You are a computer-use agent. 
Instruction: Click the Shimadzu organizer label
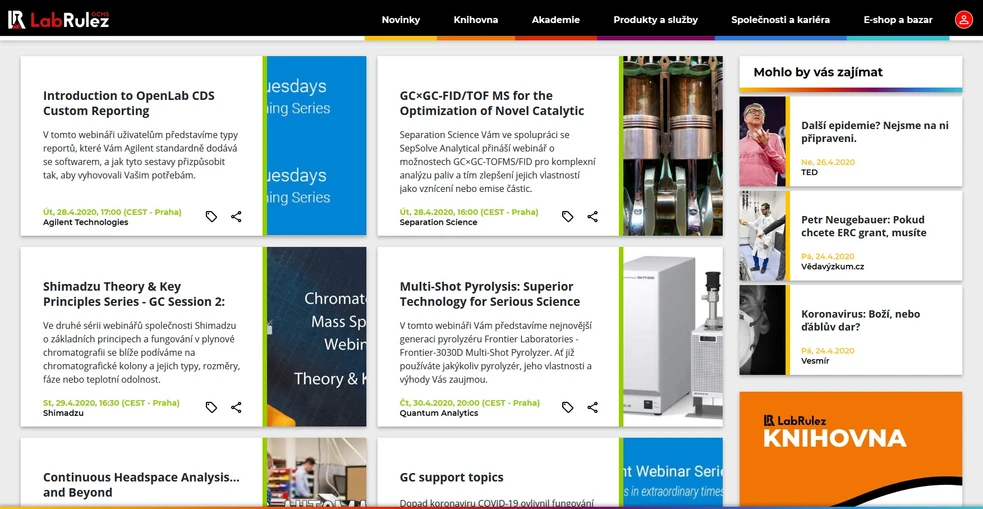click(x=63, y=413)
